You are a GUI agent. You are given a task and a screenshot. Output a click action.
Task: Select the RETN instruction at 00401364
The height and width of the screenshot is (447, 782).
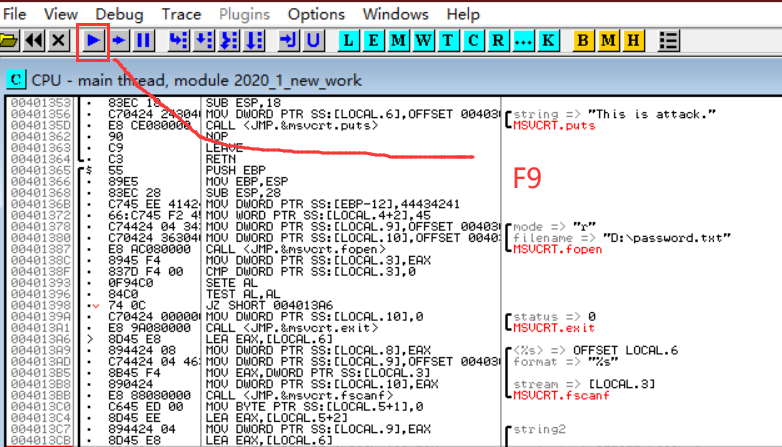coord(220,159)
